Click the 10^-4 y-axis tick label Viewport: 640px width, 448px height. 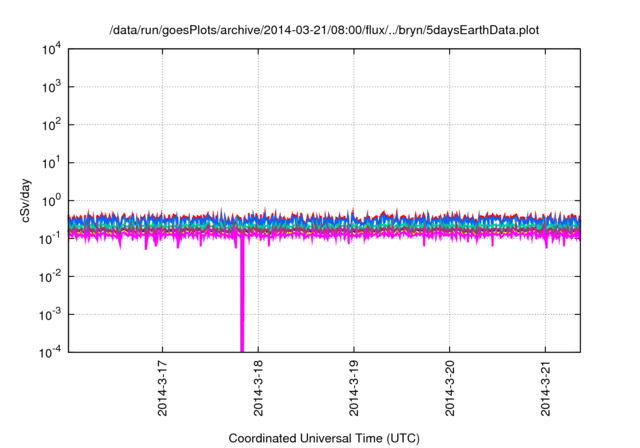pos(50,352)
